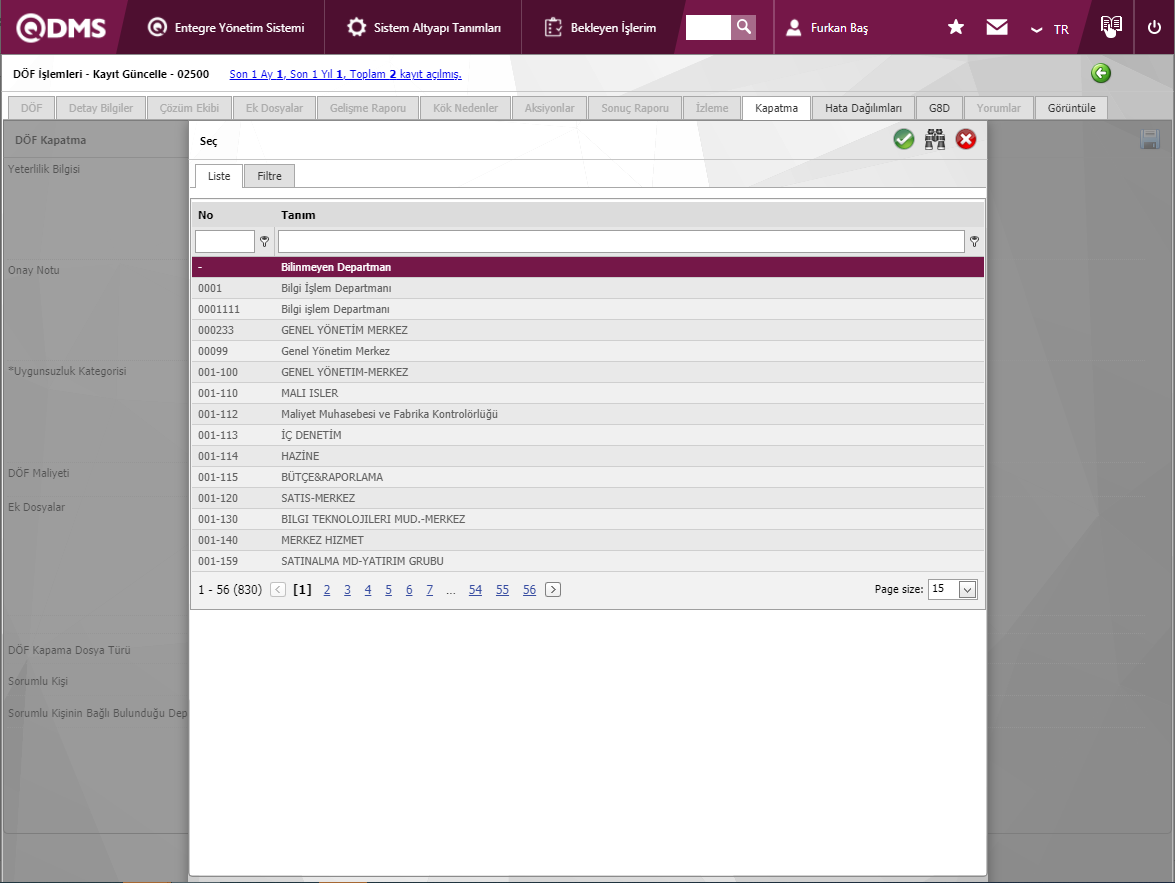
Task: Expand the TR language selector
Action: pyautogui.click(x=1050, y=29)
